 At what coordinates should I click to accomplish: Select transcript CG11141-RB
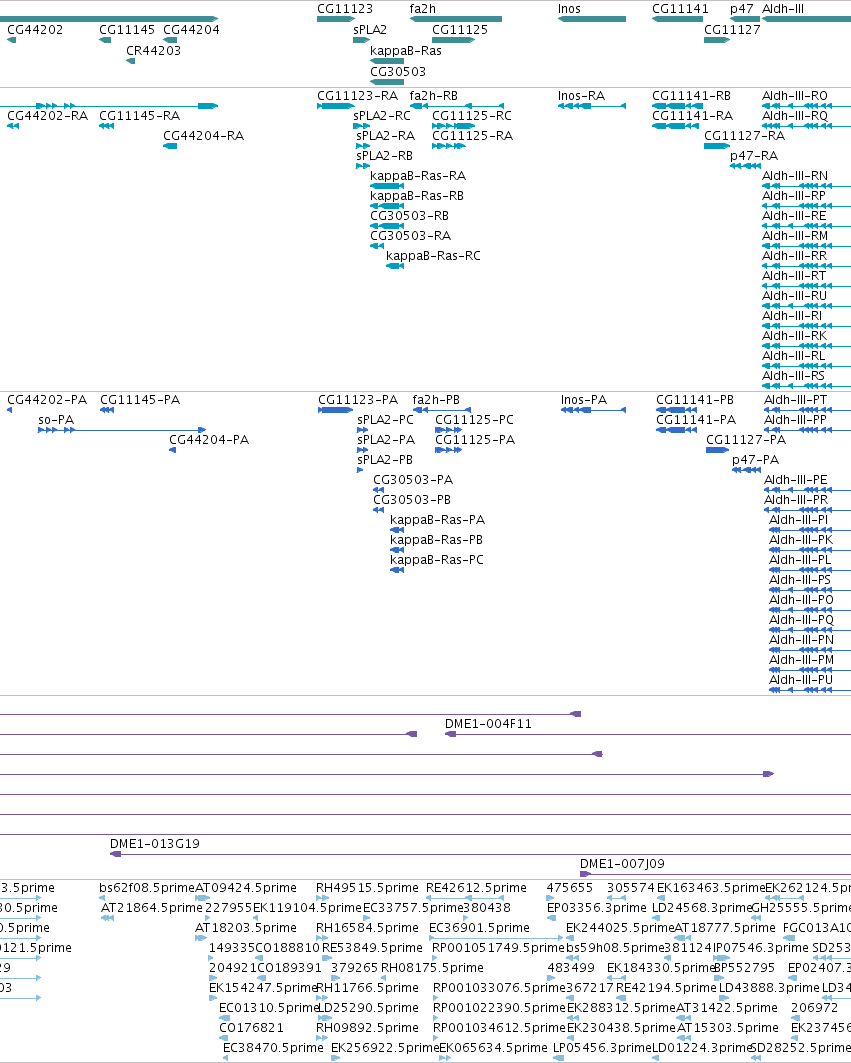[692, 96]
